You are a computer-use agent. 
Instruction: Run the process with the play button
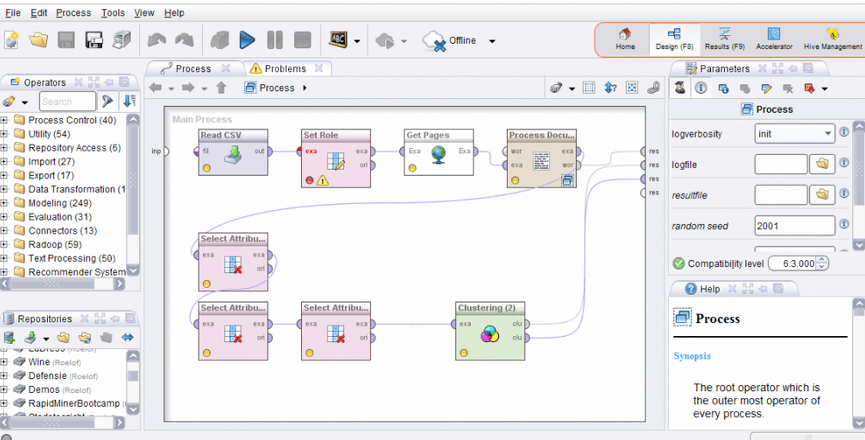(x=246, y=41)
